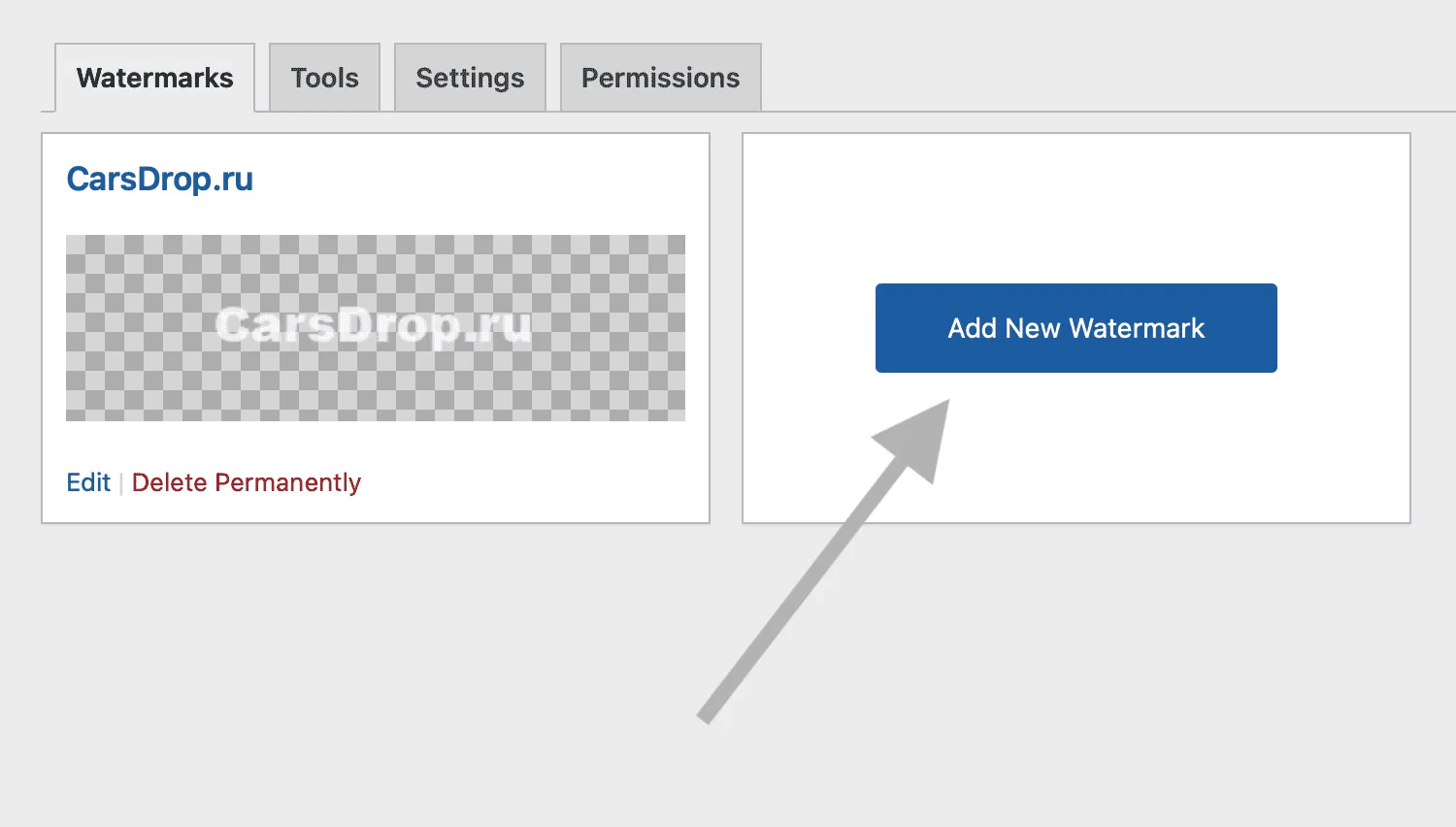This screenshot has width=1456, height=827.
Task: Click the blue CarsDrop.ru heading
Action: (159, 179)
